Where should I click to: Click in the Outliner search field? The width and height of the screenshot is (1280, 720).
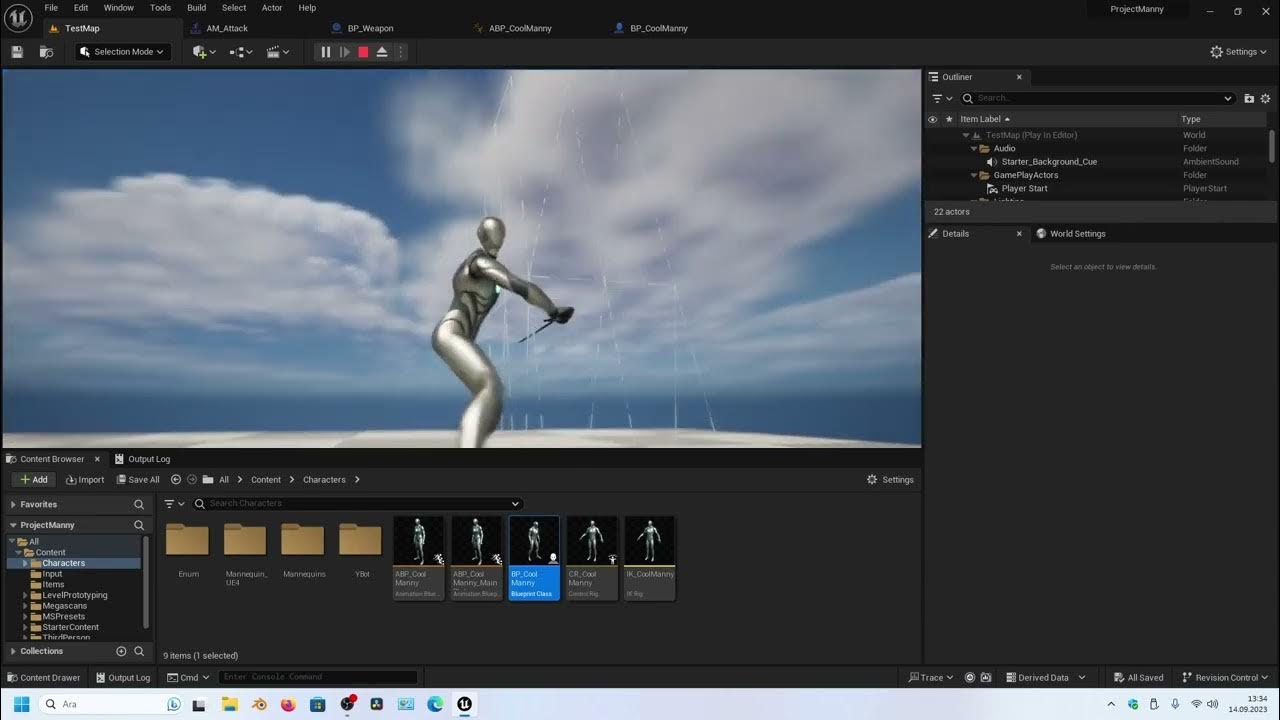click(x=1097, y=98)
